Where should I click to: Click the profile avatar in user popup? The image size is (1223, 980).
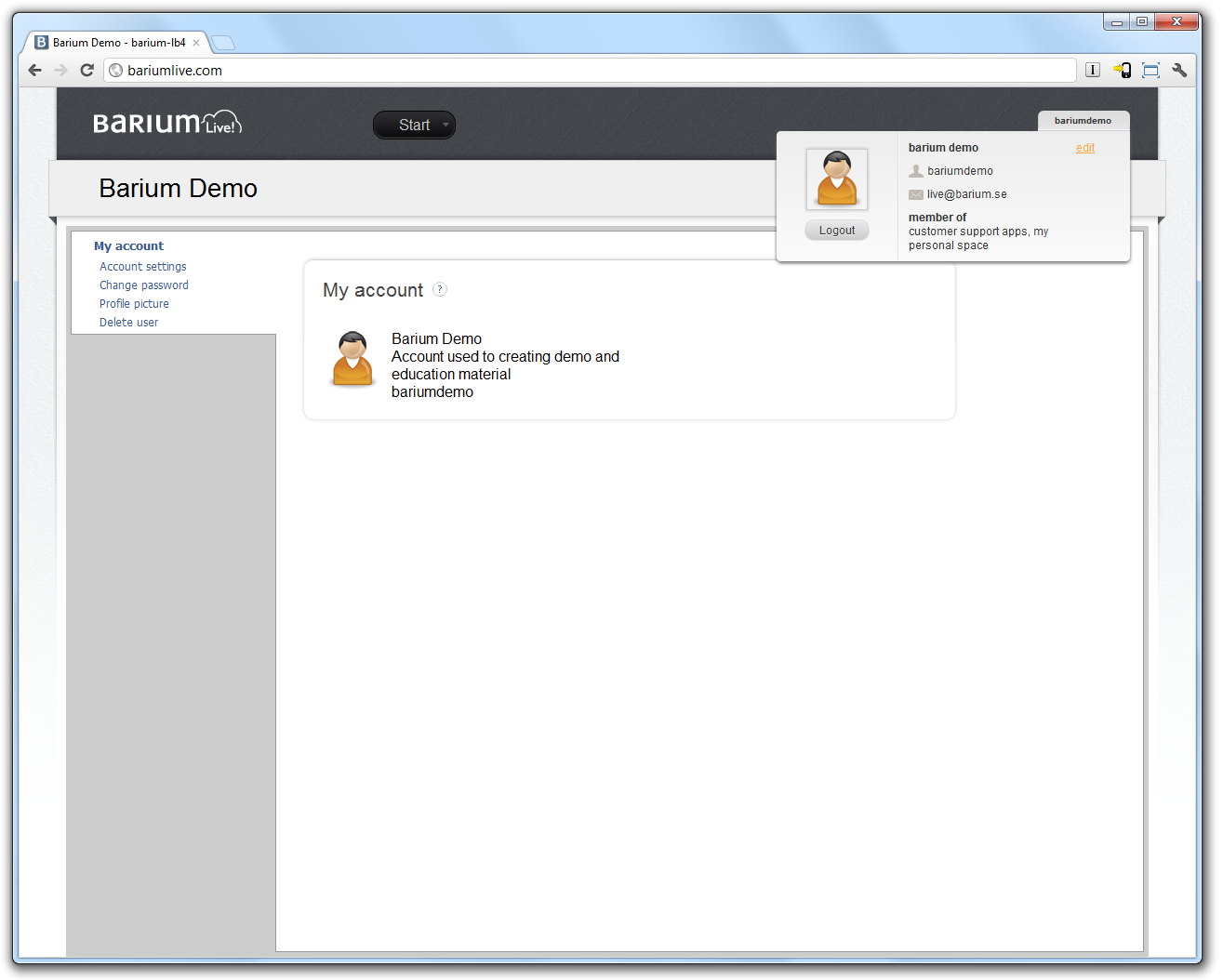click(836, 179)
